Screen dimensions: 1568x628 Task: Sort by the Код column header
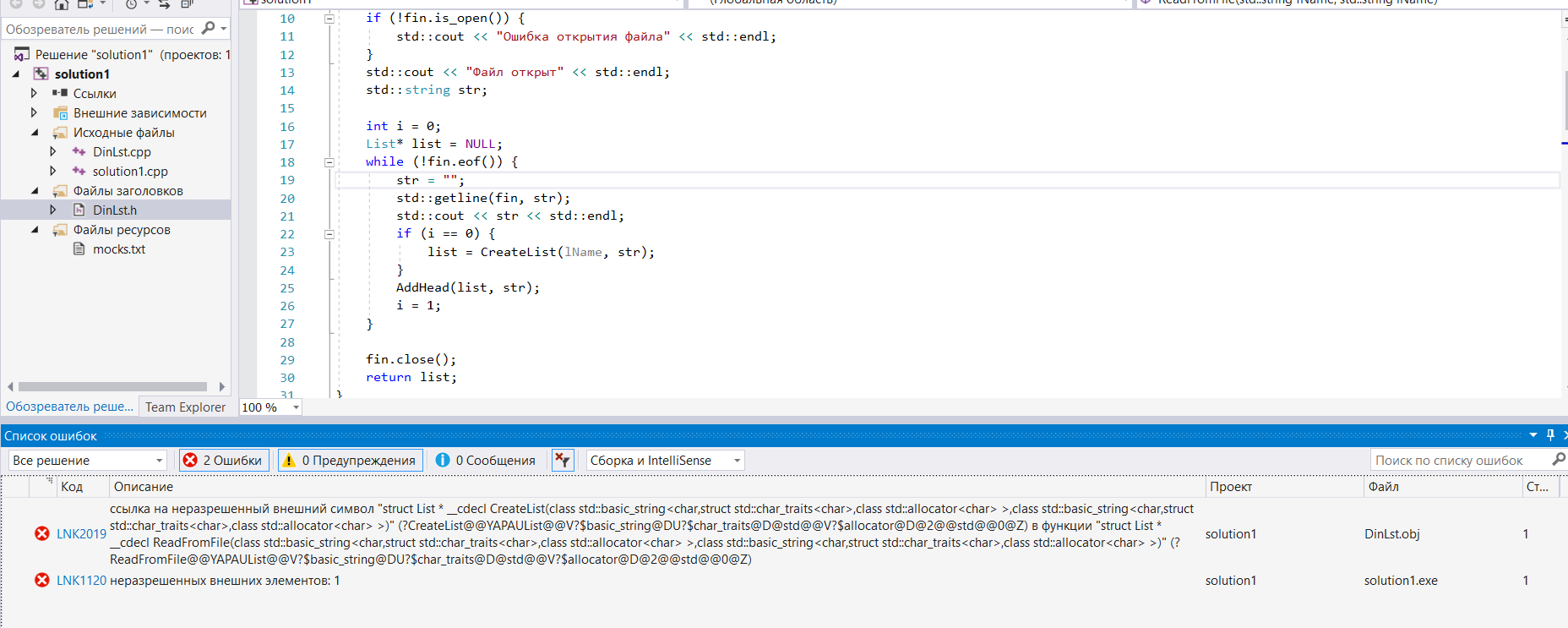83,486
